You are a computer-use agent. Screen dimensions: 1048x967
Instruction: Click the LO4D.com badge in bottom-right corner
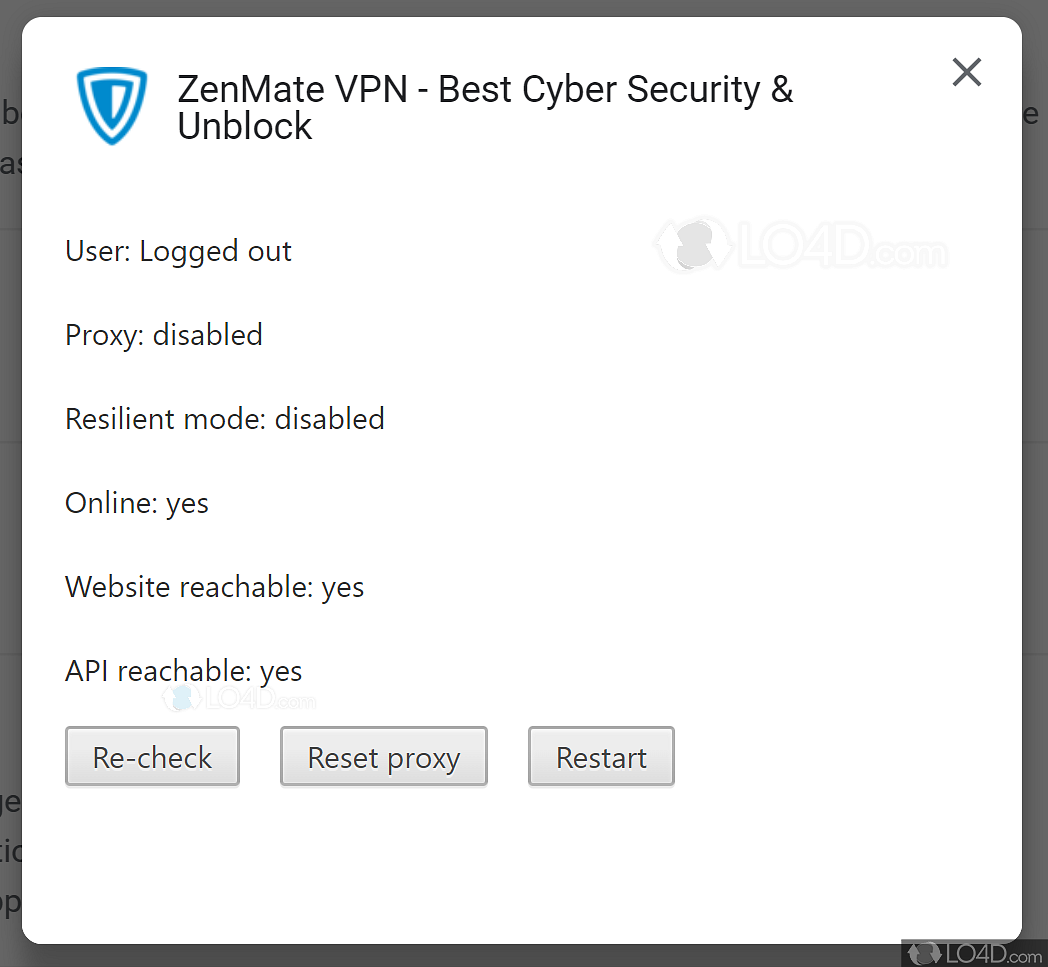coord(973,952)
